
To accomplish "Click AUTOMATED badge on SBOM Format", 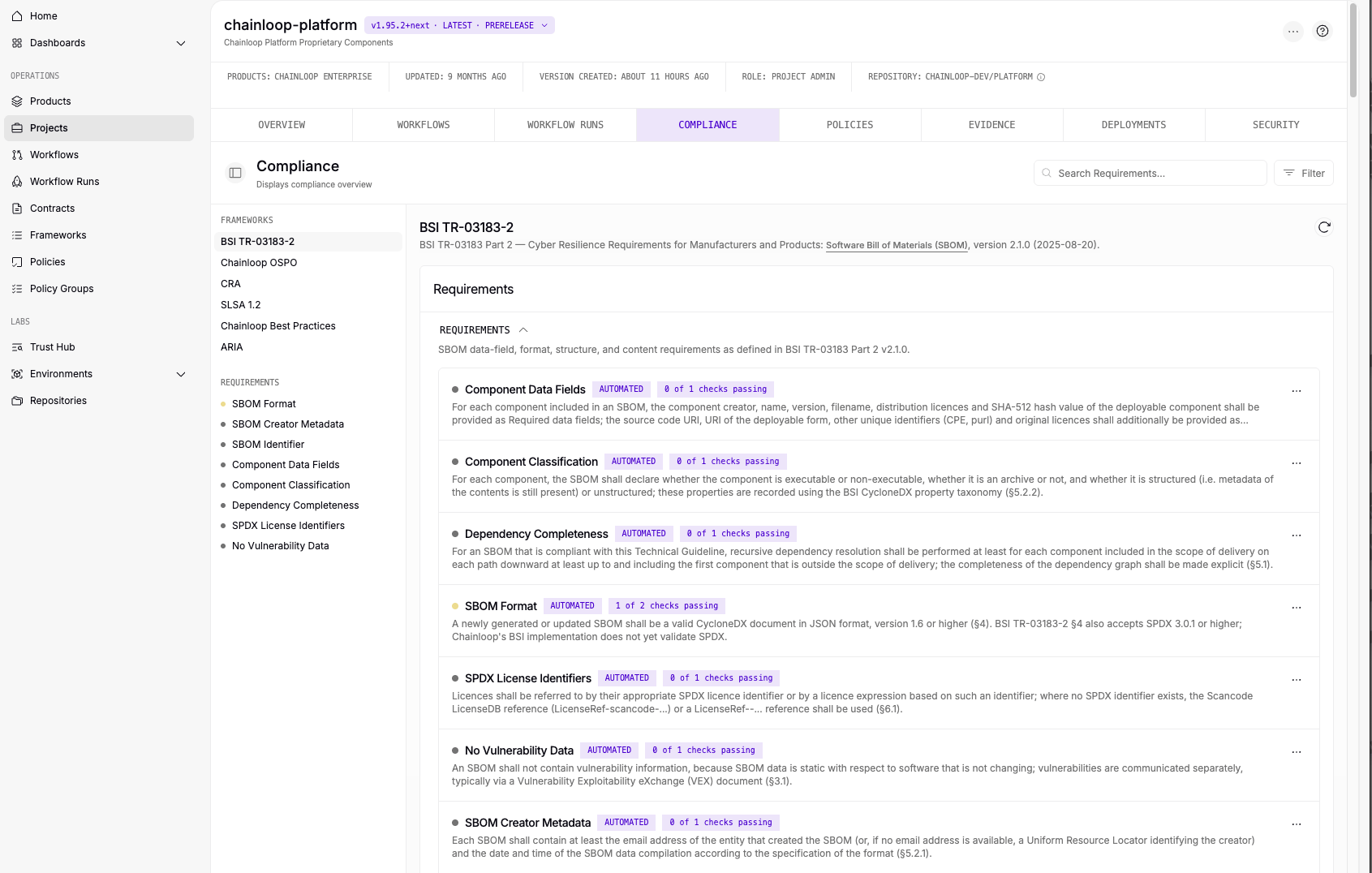I will (573, 606).
